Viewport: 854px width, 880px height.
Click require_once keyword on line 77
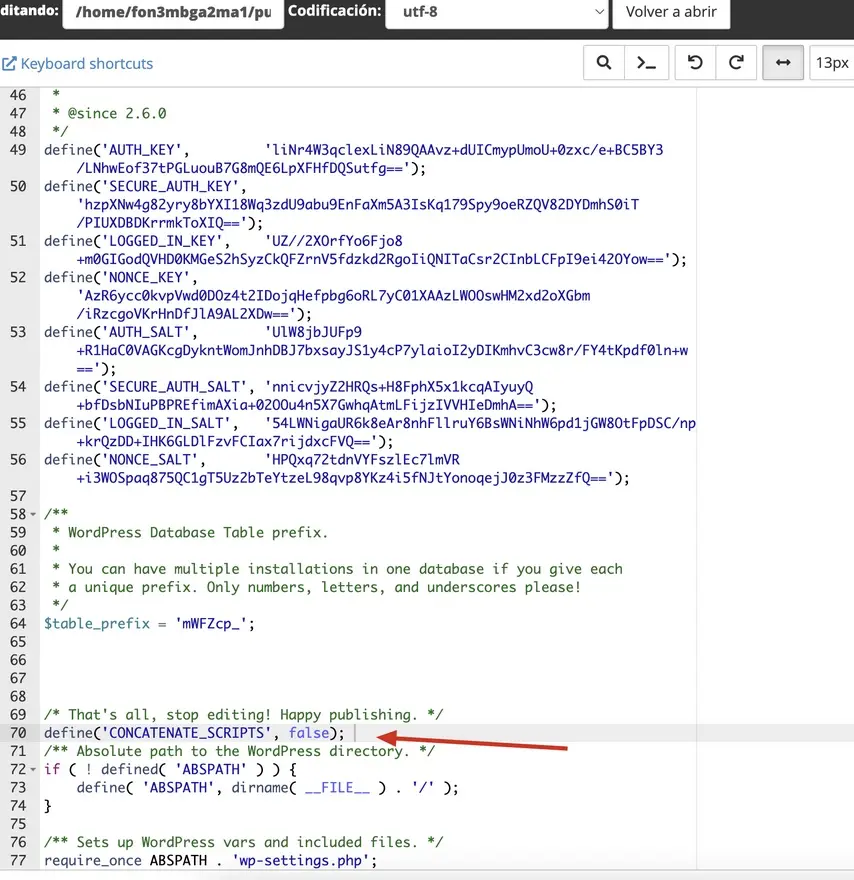[x=93, y=861]
